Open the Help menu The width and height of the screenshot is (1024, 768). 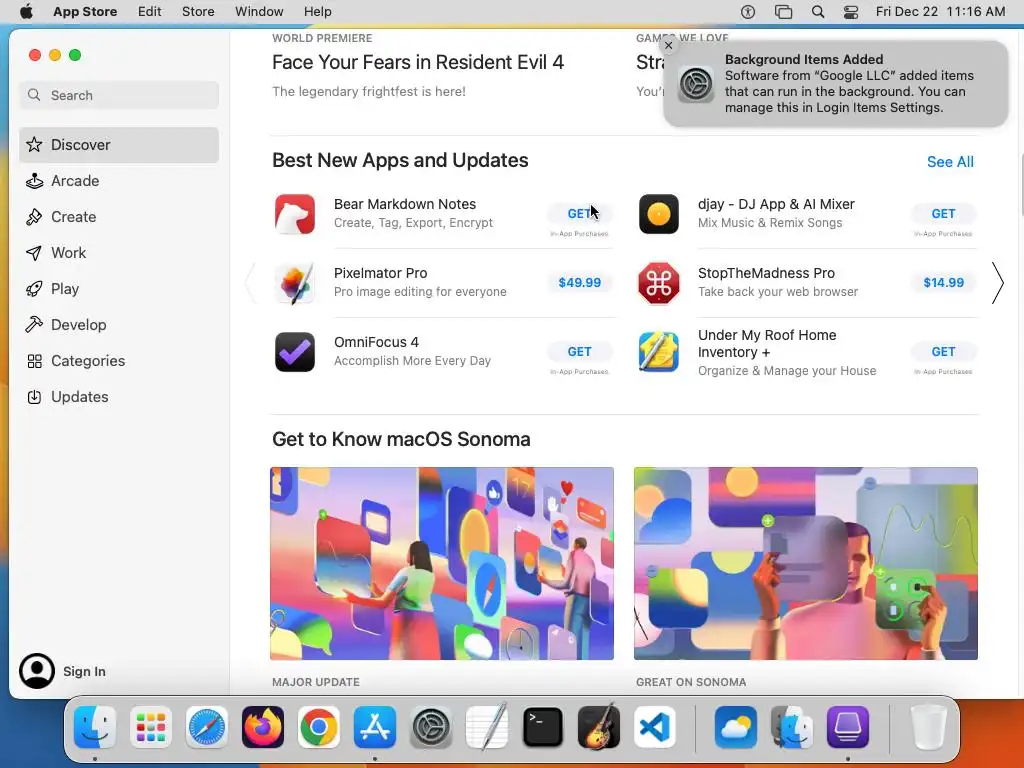[x=317, y=12]
